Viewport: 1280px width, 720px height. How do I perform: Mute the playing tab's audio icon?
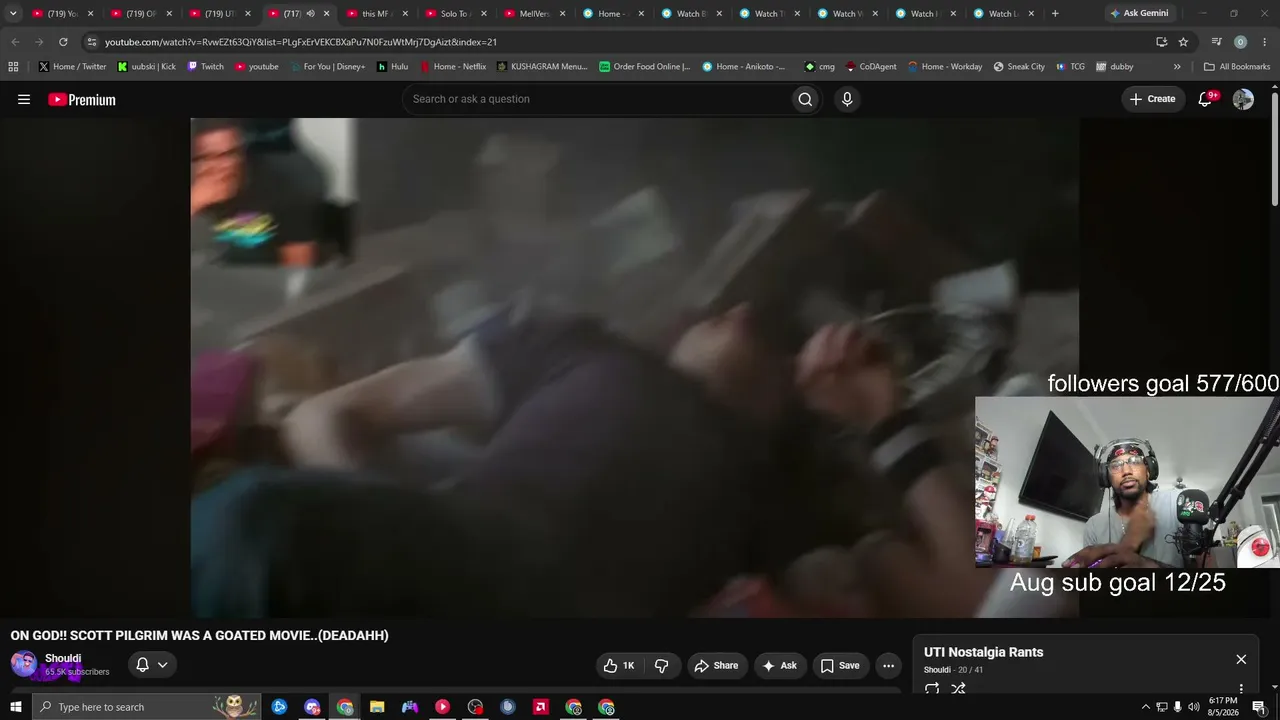tap(310, 14)
